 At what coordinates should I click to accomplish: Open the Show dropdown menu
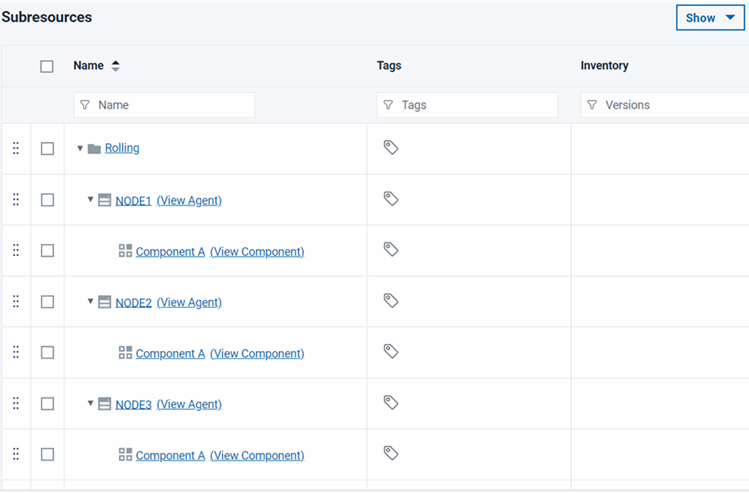point(710,18)
